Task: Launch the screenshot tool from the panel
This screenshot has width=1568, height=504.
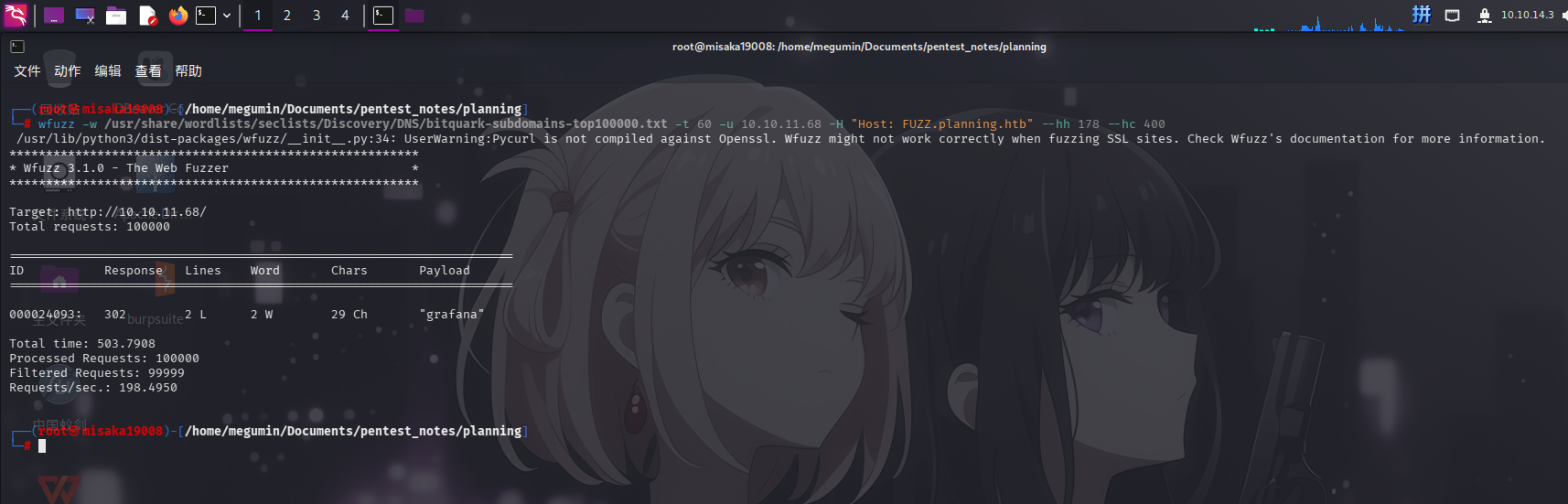Action: point(85,16)
